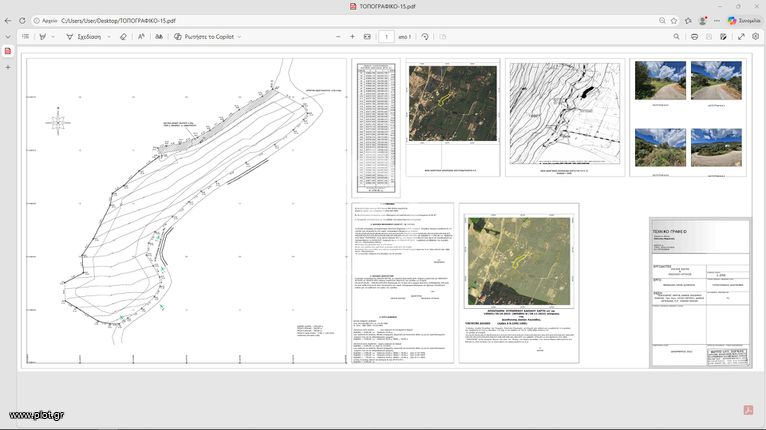Click the Adobe PDF icon in corner
This screenshot has width=766, height=430.
(x=748, y=409)
